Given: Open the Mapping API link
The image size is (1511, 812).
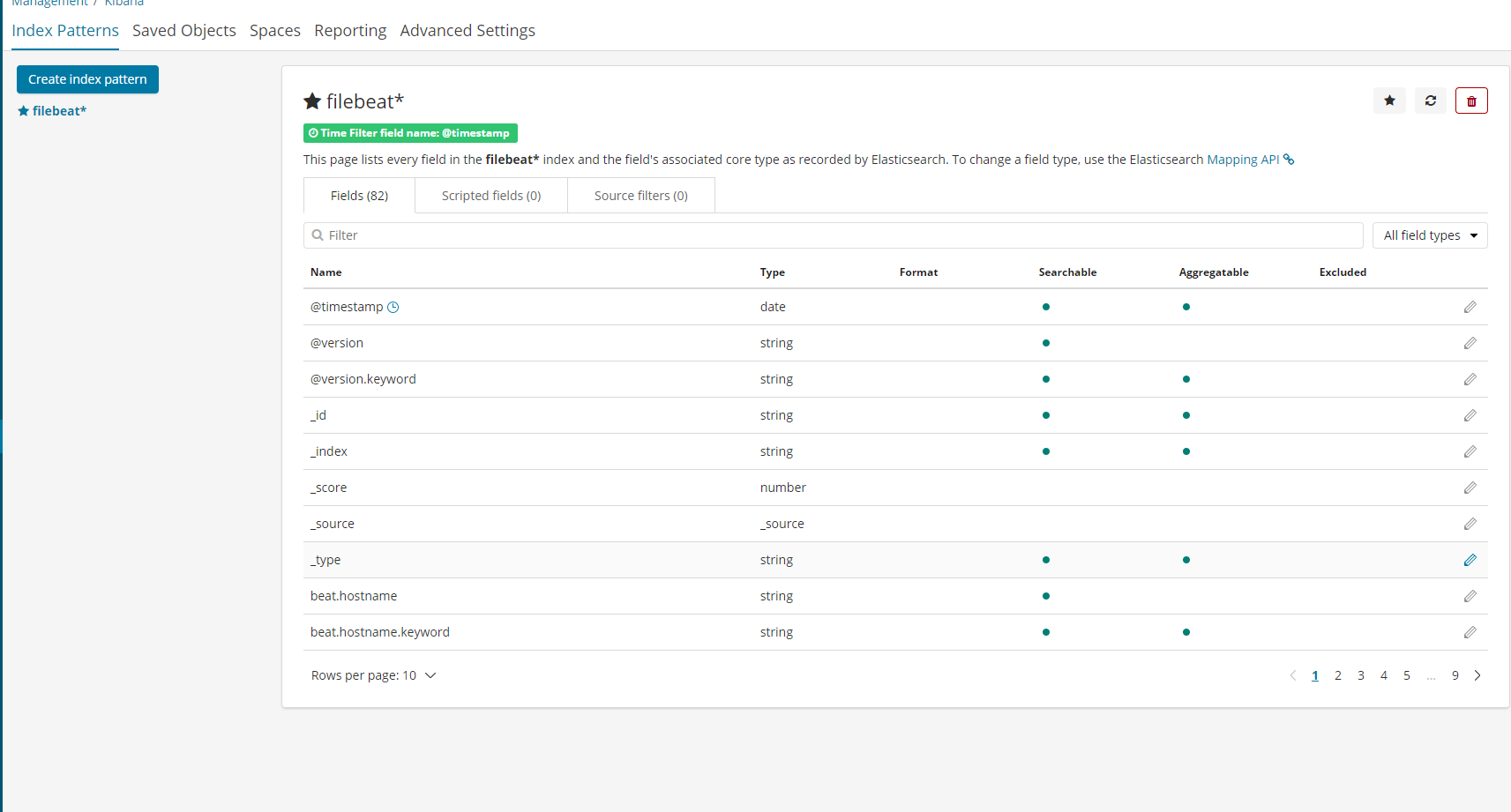Looking at the screenshot, I should point(1250,160).
